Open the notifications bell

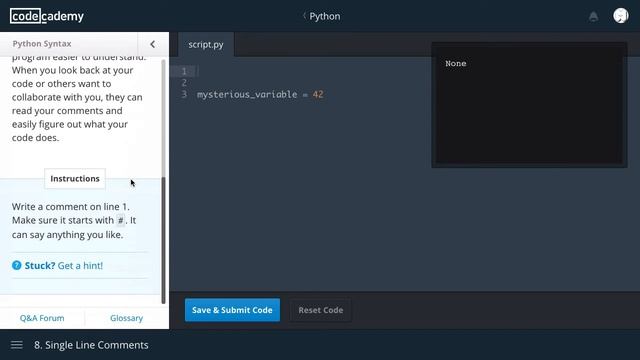pos(593,17)
